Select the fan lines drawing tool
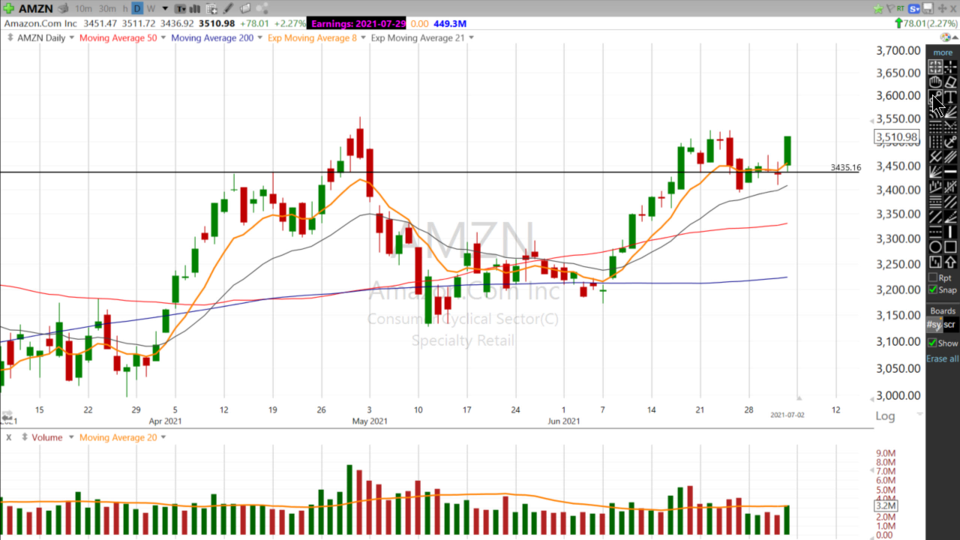The width and height of the screenshot is (960, 540). click(x=935, y=172)
